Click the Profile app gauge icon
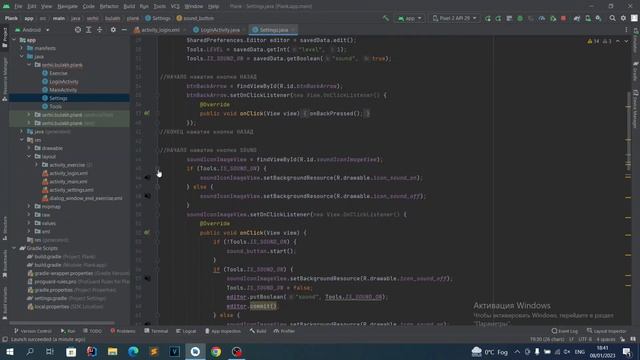 (542, 18)
